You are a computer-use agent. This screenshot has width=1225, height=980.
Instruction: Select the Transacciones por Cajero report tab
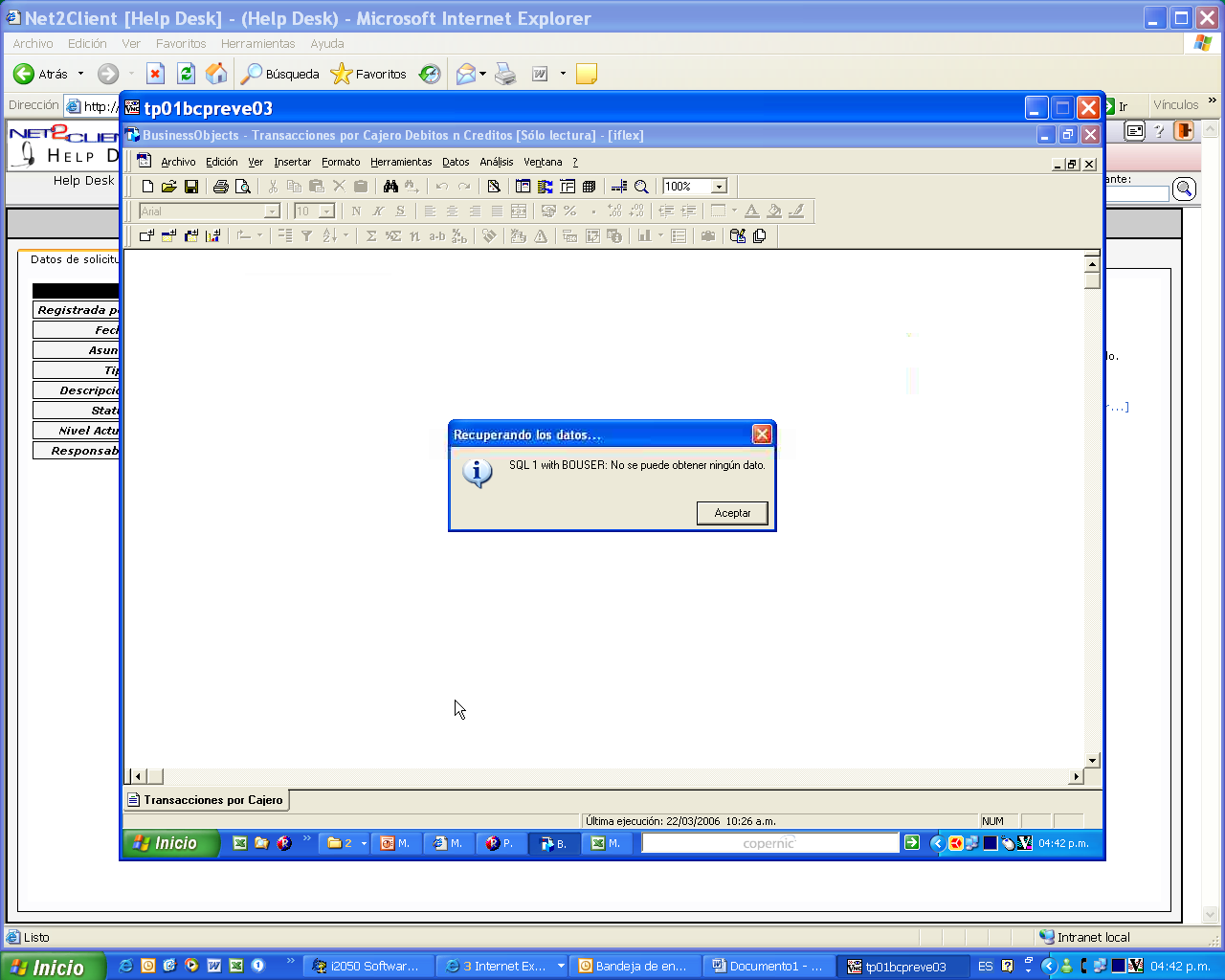(x=206, y=800)
